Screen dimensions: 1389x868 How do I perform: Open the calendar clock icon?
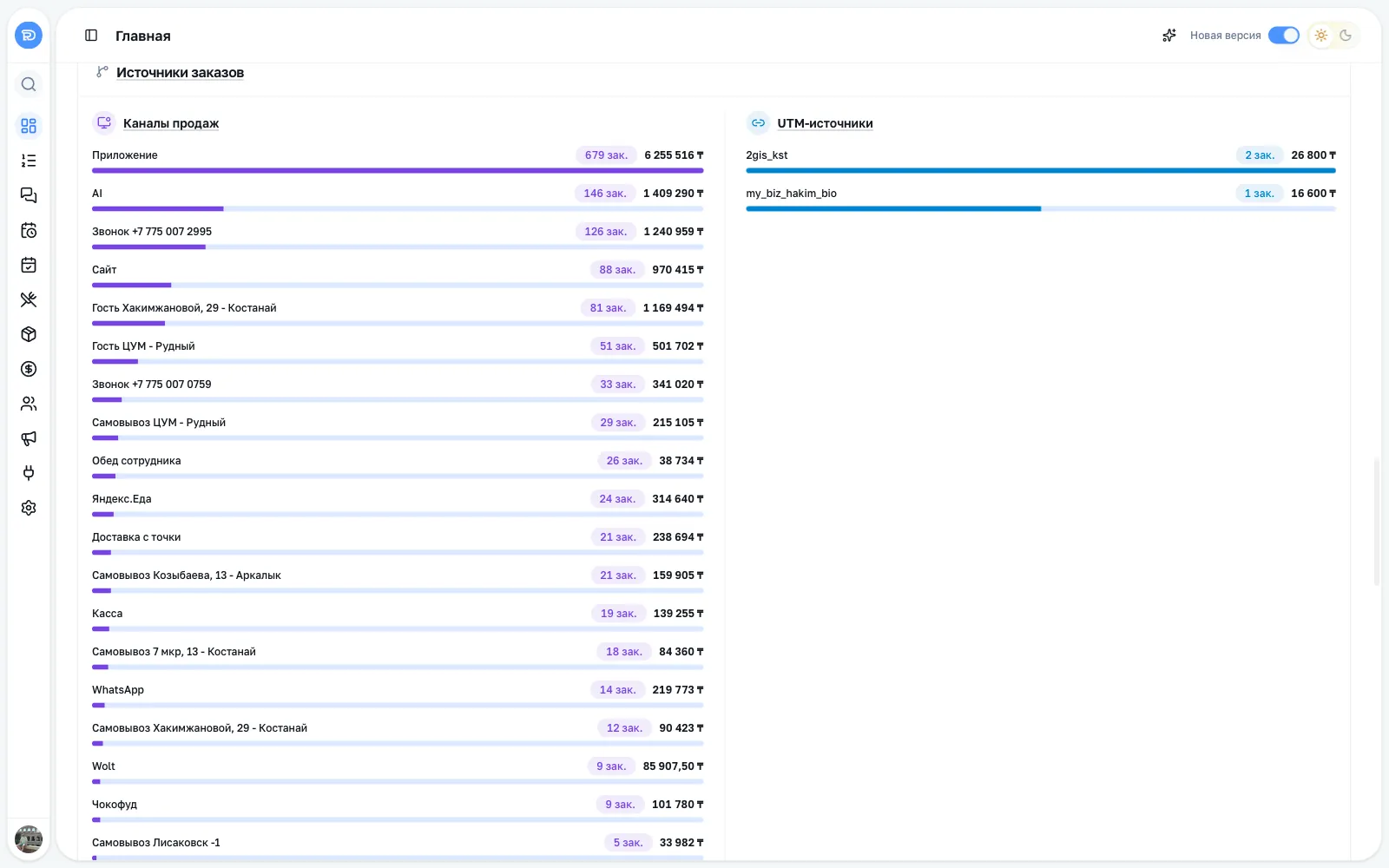coord(29,230)
